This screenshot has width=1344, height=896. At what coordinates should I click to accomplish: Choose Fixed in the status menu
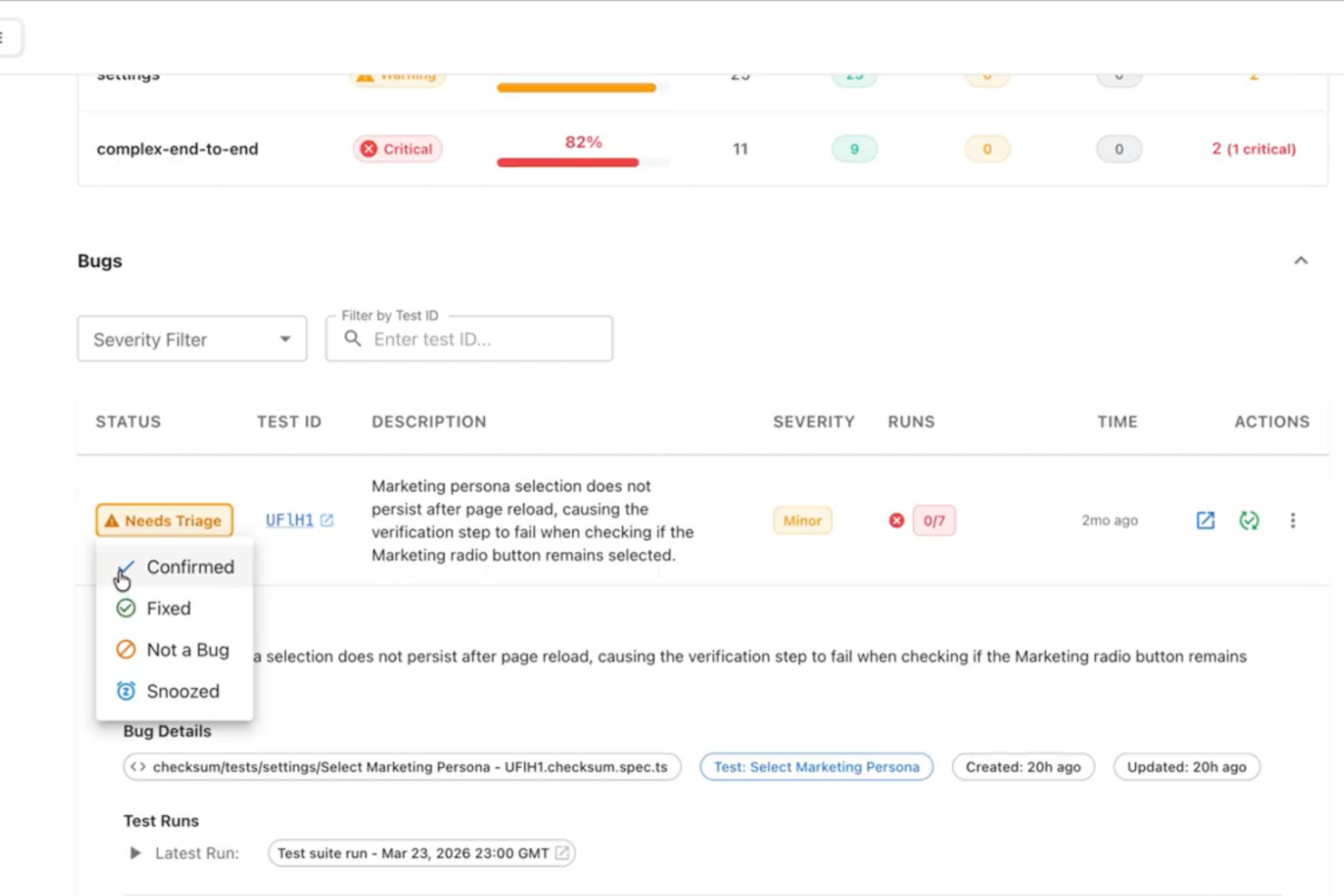pos(169,608)
